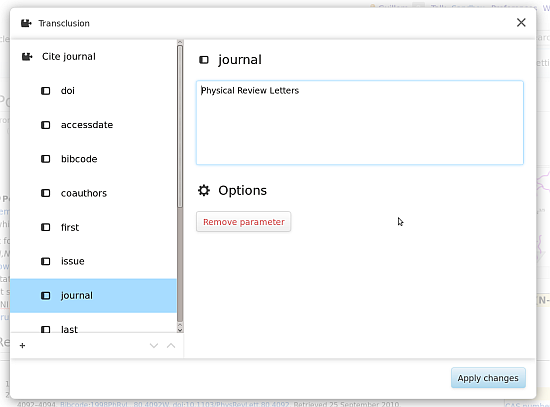This screenshot has height=407, width=550.
Task: Click the scrollbar down arrow in list
Action: (x=180, y=329)
